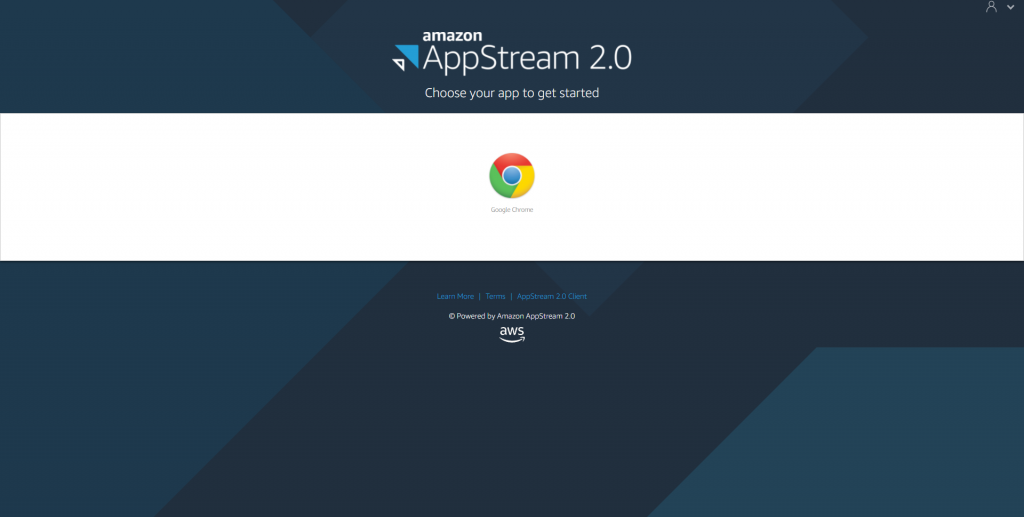This screenshot has width=1024, height=517.
Task: Select the Google Chrome app label
Action: pyautogui.click(x=512, y=210)
